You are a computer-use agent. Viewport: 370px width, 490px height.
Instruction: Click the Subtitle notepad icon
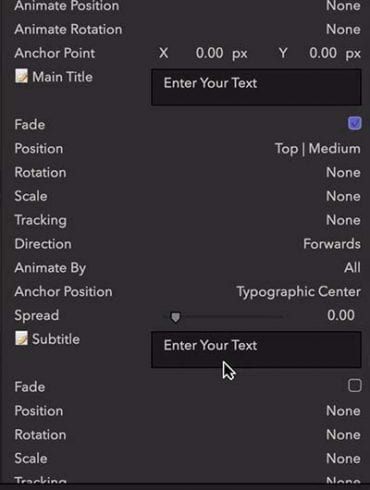click(21, 338)
